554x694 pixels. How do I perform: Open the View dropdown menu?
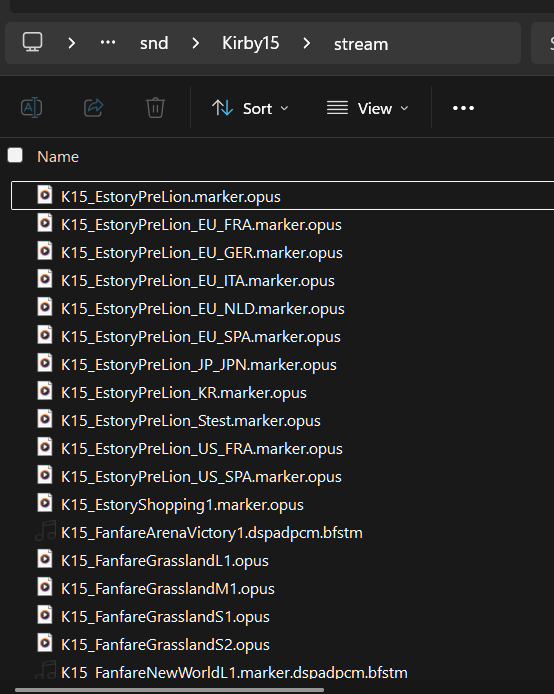pos(367,108)
